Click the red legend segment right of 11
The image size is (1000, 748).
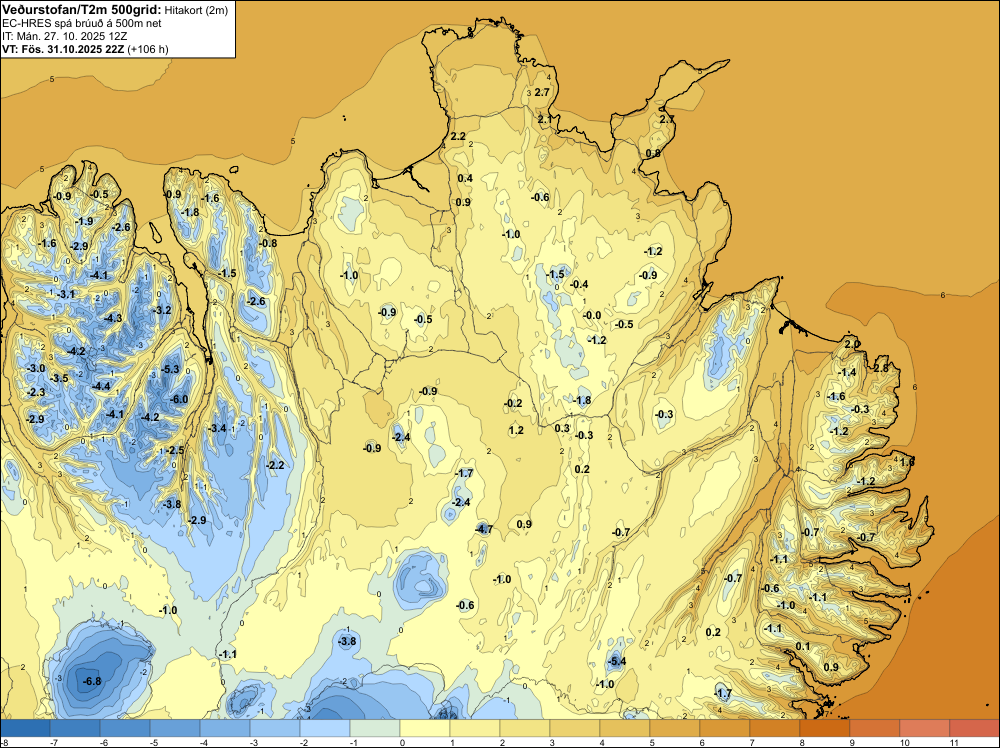[974, 728]
